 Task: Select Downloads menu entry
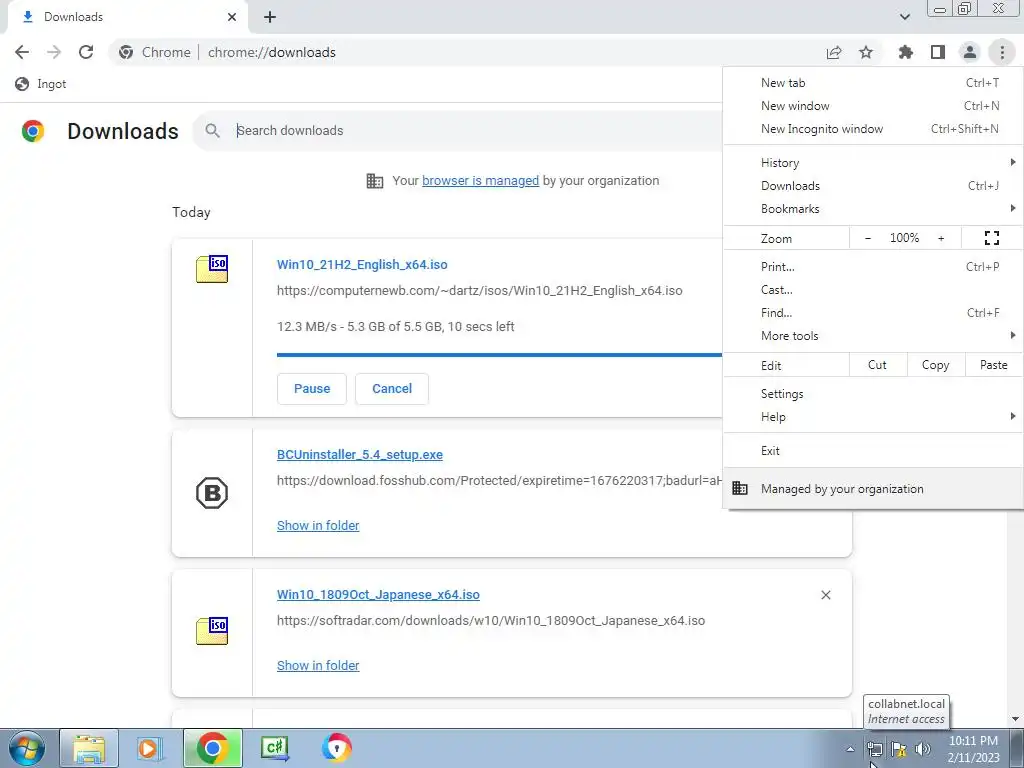873,185
